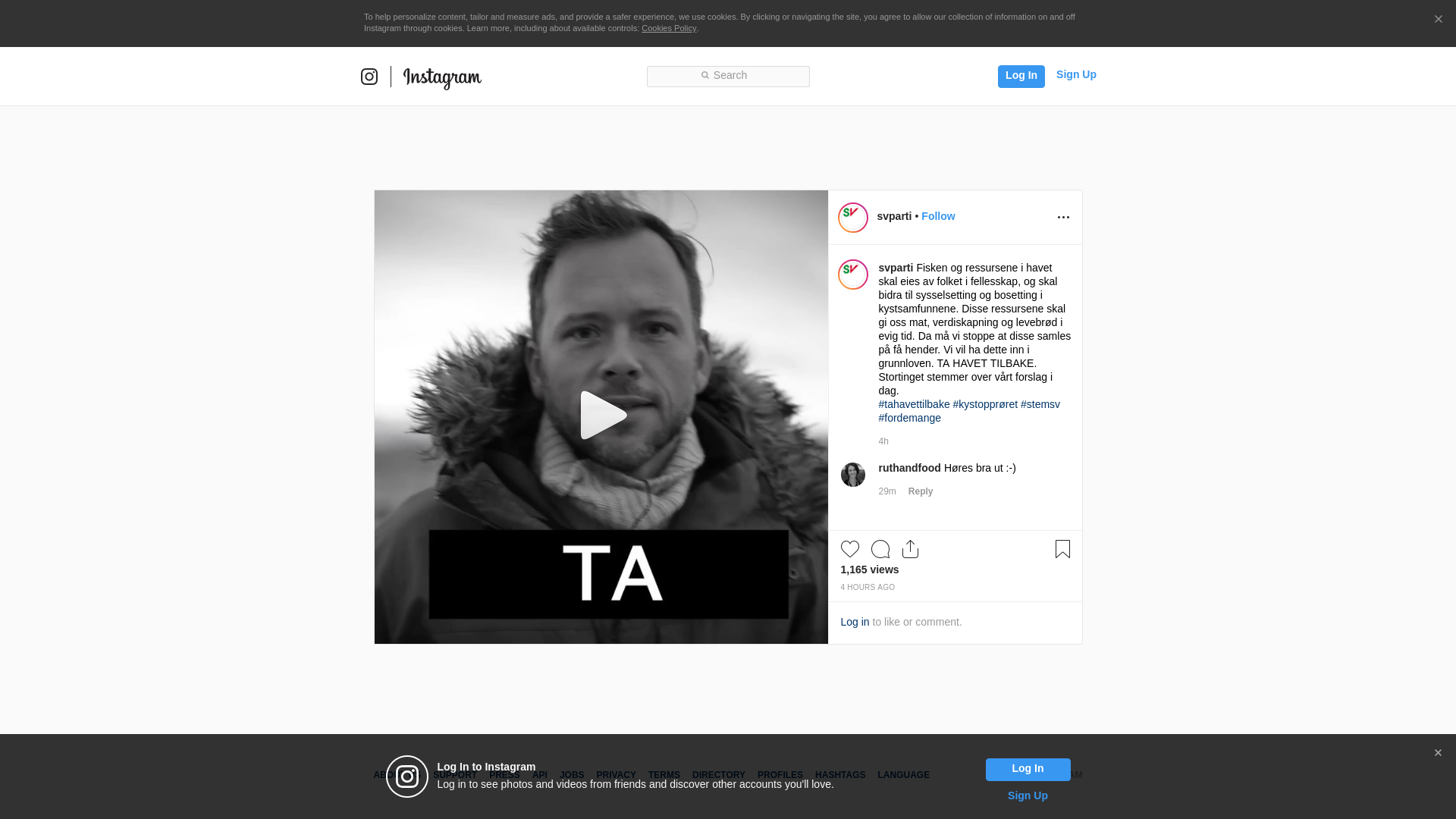
Task: Click the caption 4h timestamp
Action: 883,441
